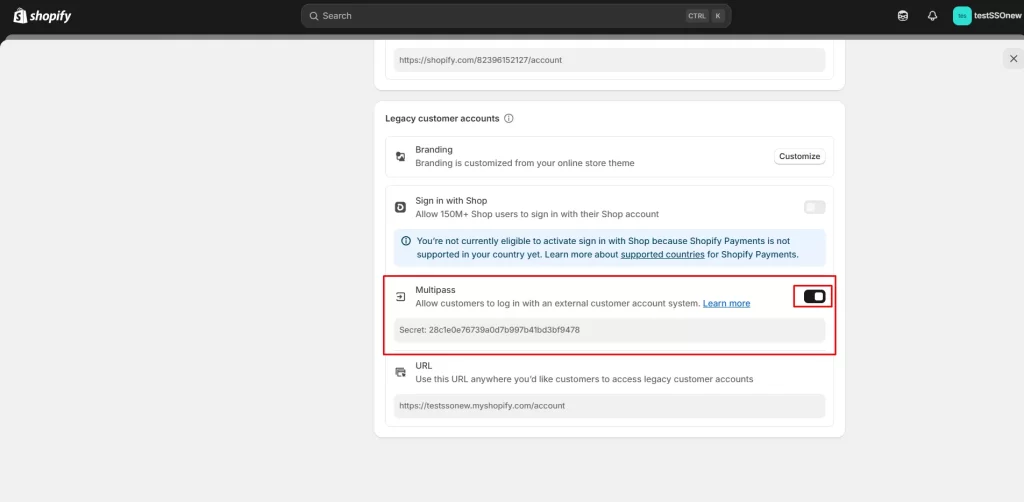The height and width of the screenshot is (502, 1024).
Task: Click the Sign in with Shop icon
Action: pos(401,208)
